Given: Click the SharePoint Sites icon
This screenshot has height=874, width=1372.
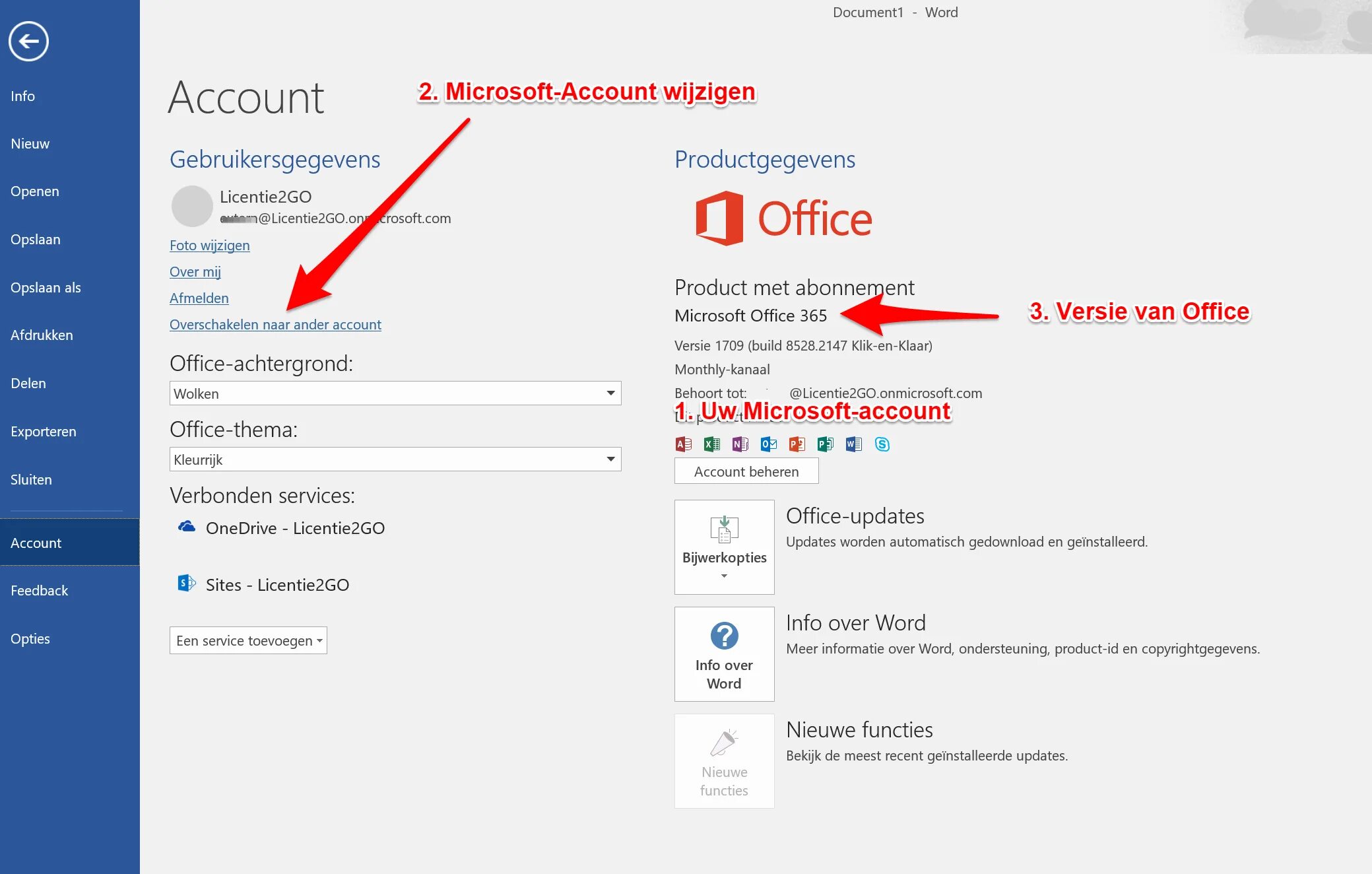Looking at the screenshot, I should [x=187, y=584].
